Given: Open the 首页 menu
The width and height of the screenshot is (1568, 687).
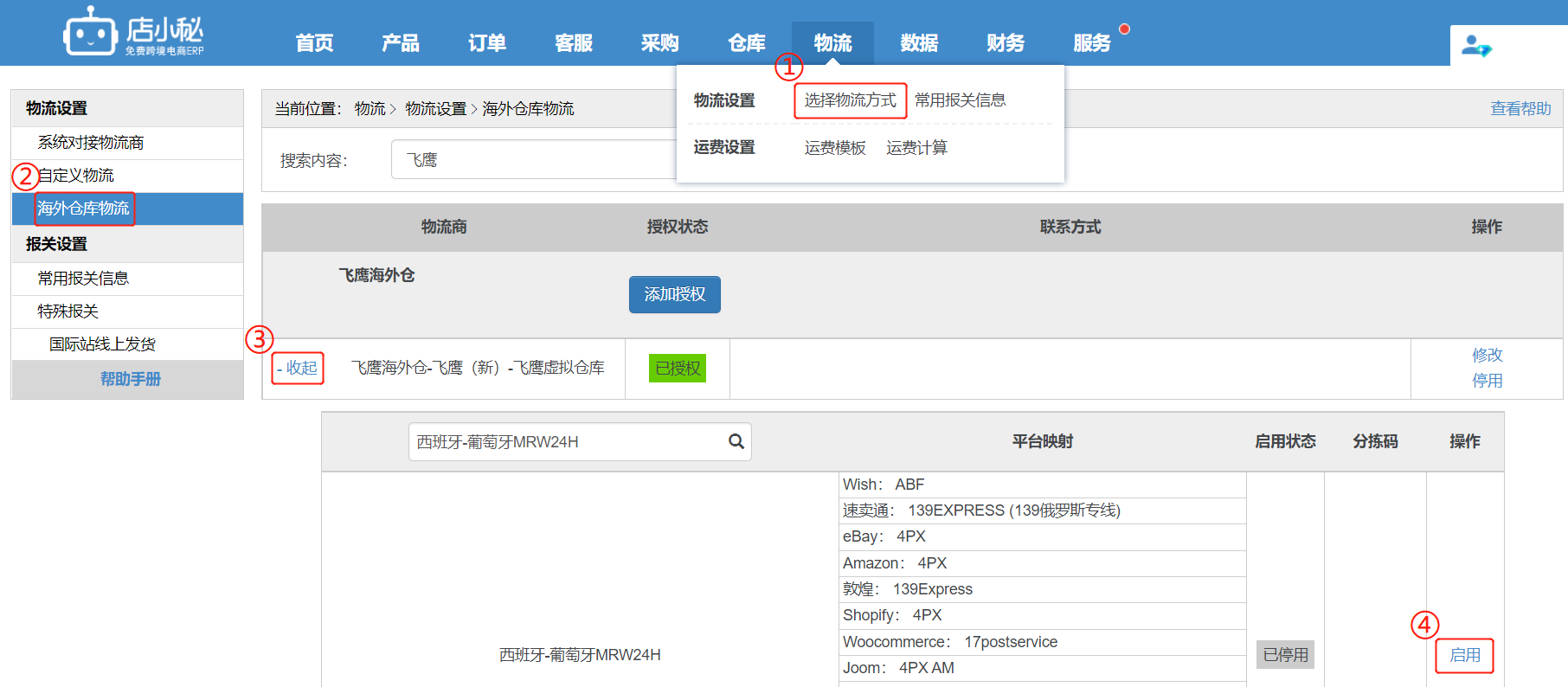Looking at the screenshot, I should tap(314, 43).
